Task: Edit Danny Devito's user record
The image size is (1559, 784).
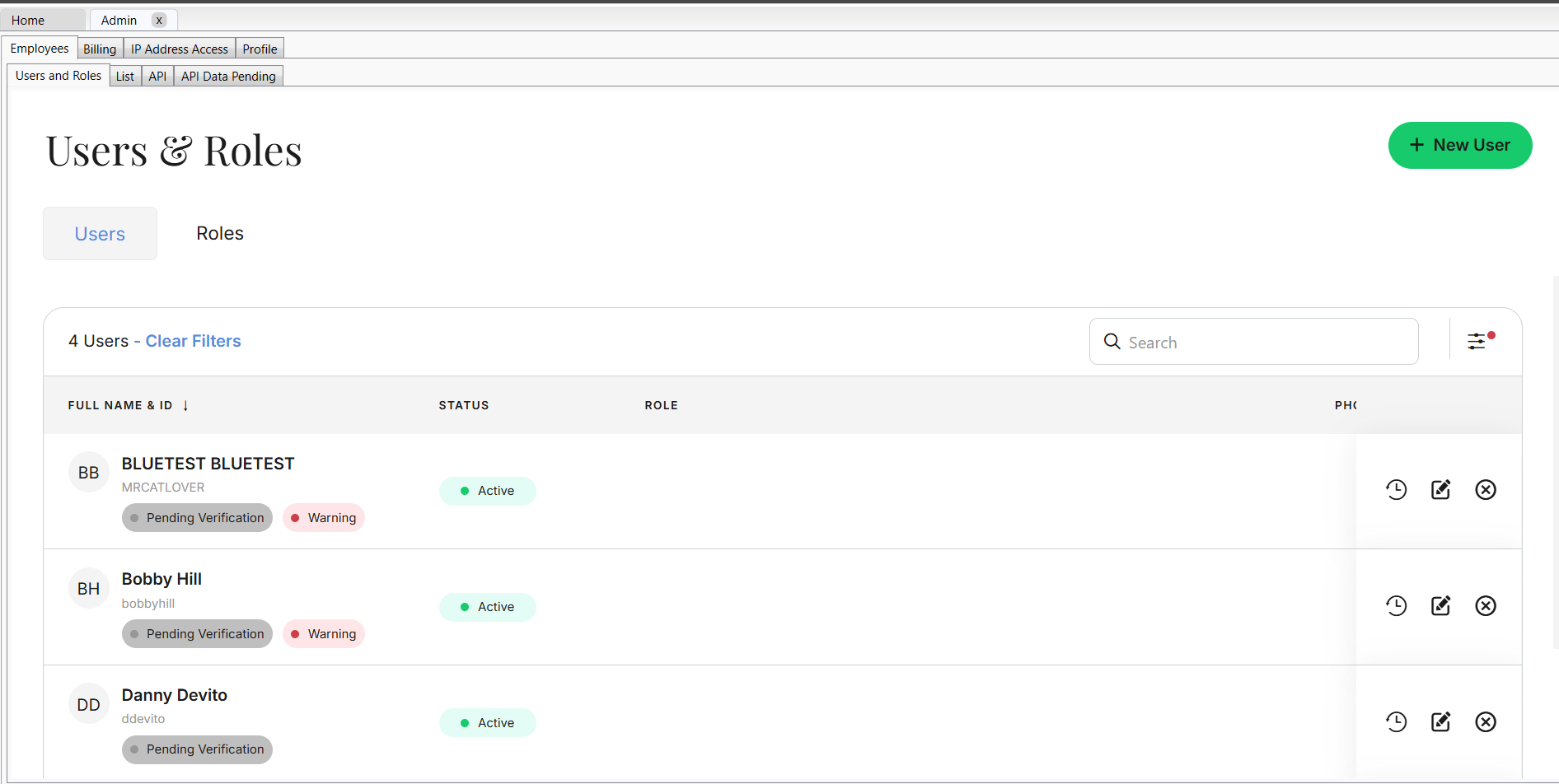Action: click(x=1440, y=722)
